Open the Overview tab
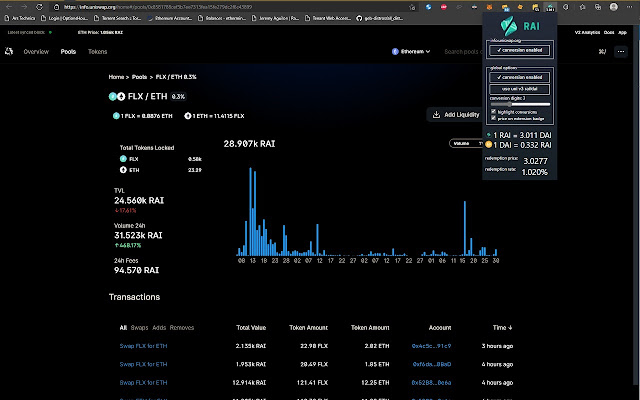The width and height of the screenshot is (640, 400). (x=36, y=51)
